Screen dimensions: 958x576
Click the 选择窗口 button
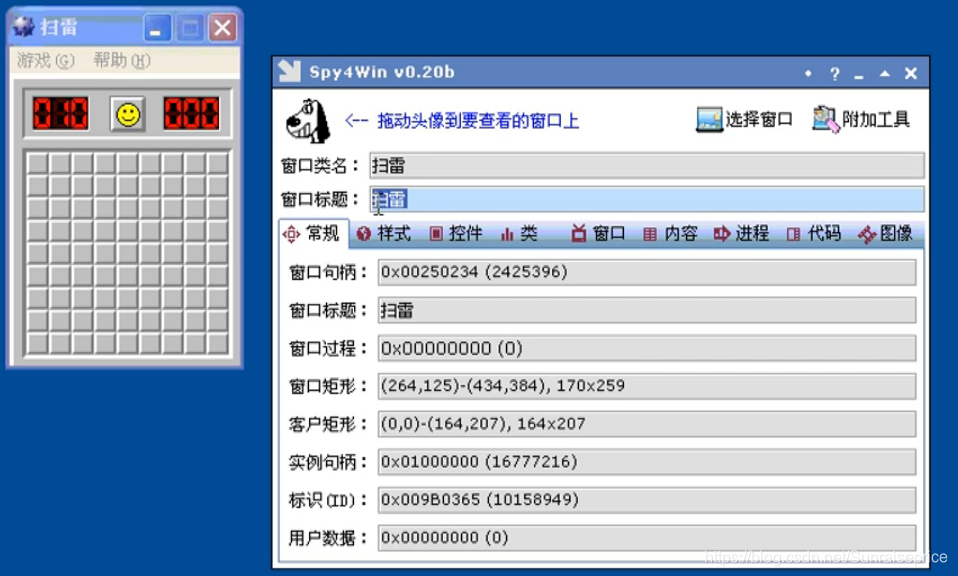(x=744, y=119)
